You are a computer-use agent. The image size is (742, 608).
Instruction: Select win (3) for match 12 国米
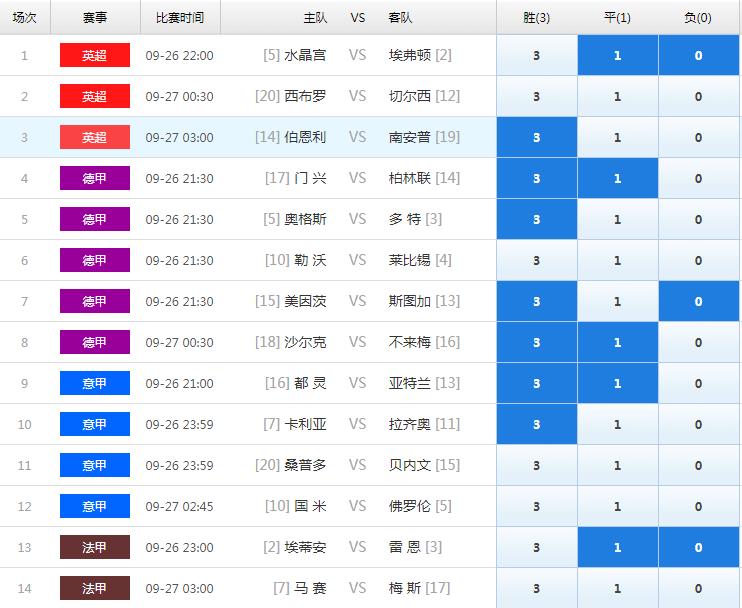tap(537, 507)
